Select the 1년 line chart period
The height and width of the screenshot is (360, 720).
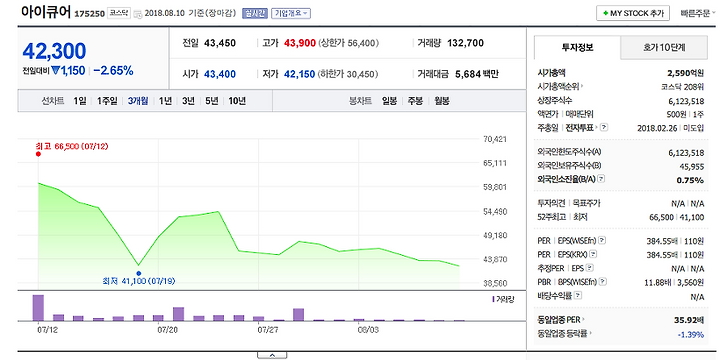[165, 101]
